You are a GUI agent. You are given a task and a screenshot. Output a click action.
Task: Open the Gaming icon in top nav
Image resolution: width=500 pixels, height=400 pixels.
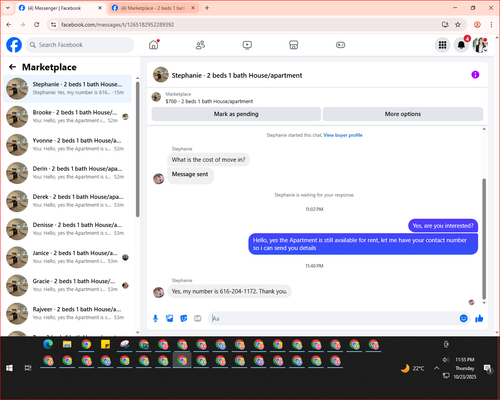tap(340, 45)
